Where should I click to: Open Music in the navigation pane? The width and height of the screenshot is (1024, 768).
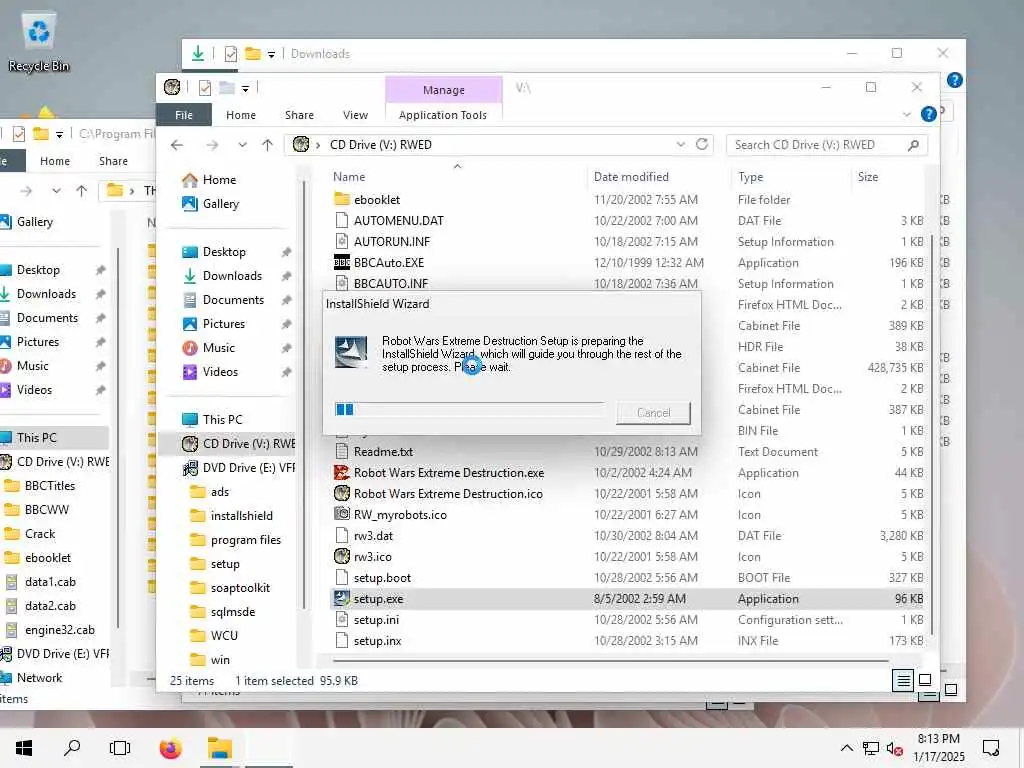point(218,348)
